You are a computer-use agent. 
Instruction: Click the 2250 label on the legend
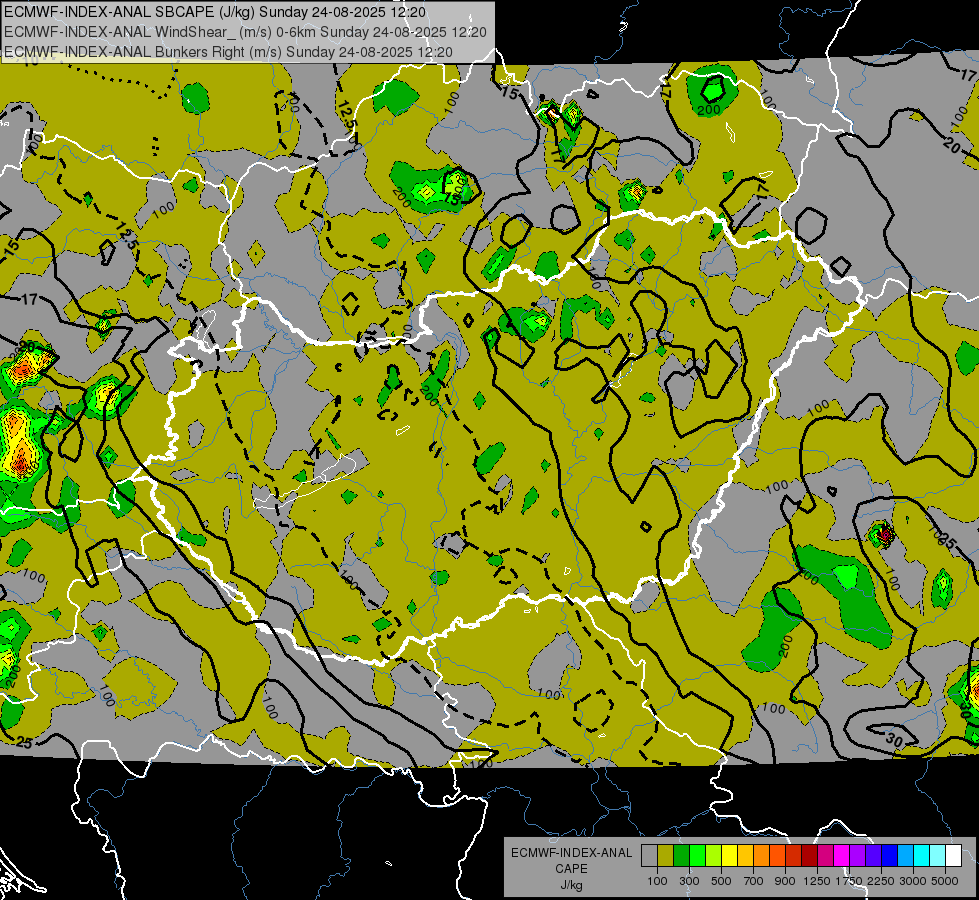[x=882, y=881]
